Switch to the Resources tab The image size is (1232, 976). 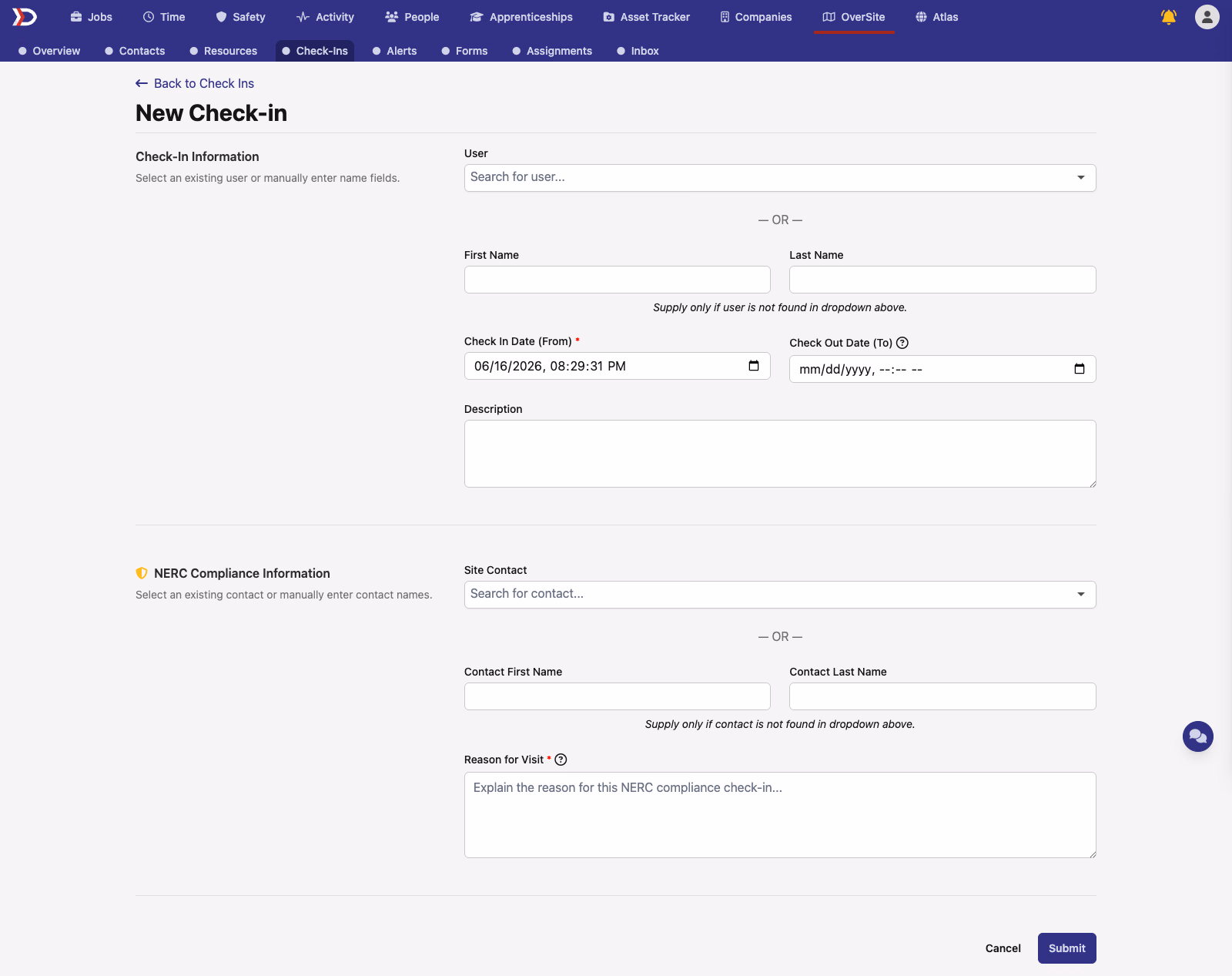pos(223,51)
